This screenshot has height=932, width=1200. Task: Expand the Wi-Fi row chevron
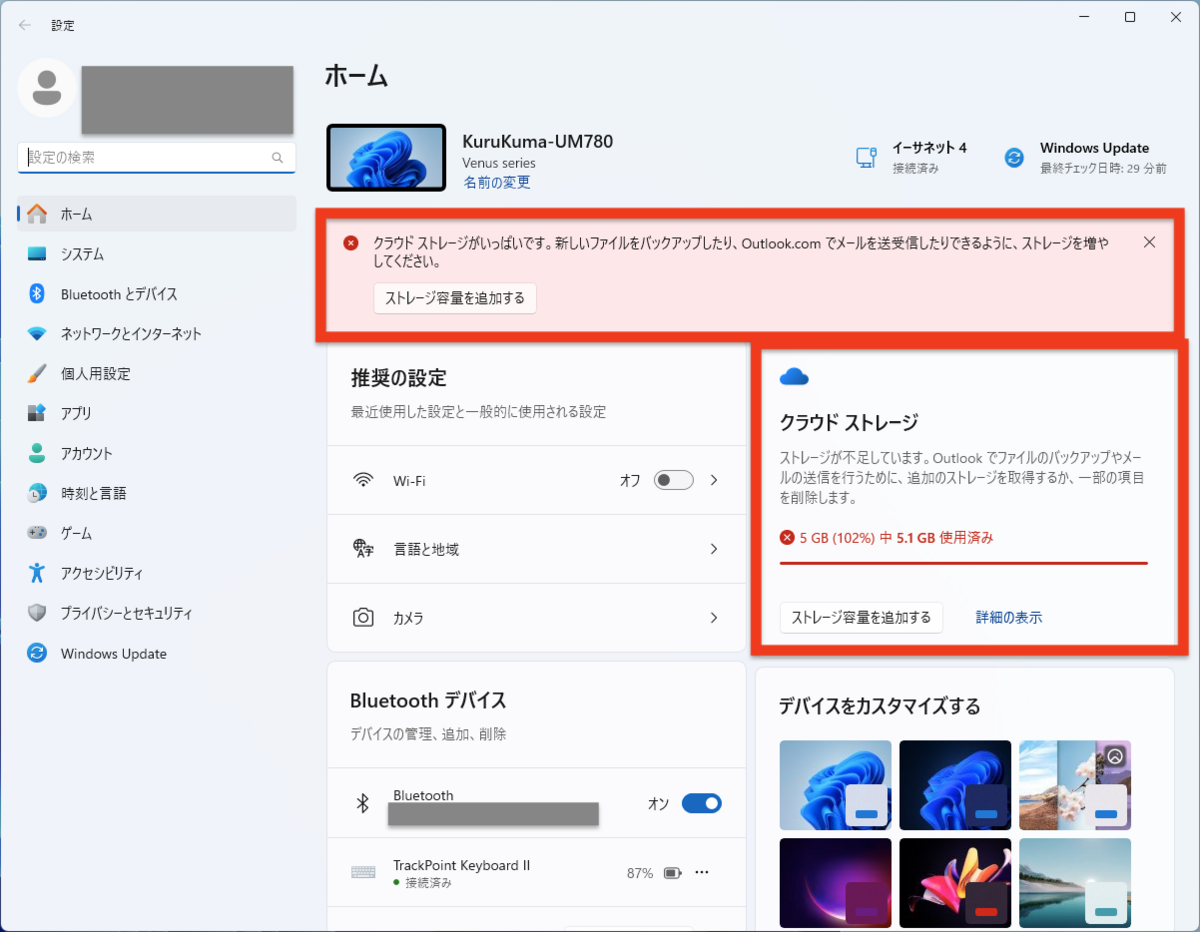coord(714,480)
